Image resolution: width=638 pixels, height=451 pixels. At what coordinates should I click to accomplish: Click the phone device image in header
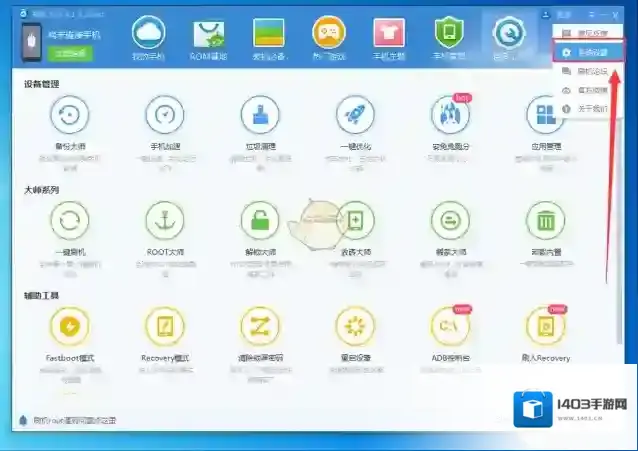click(31, 42)
